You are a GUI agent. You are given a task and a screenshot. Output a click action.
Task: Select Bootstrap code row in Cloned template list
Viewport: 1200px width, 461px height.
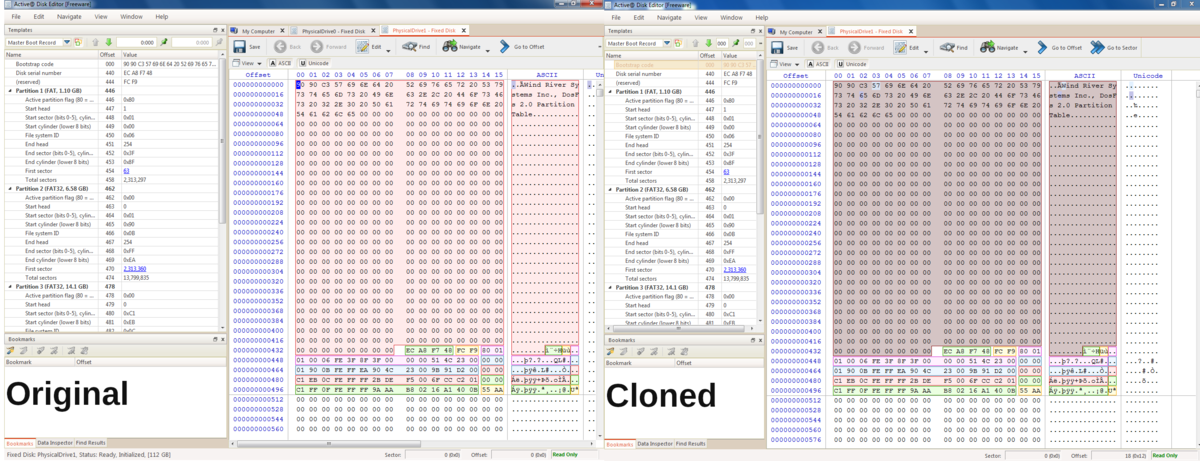(x=680, y=64)
